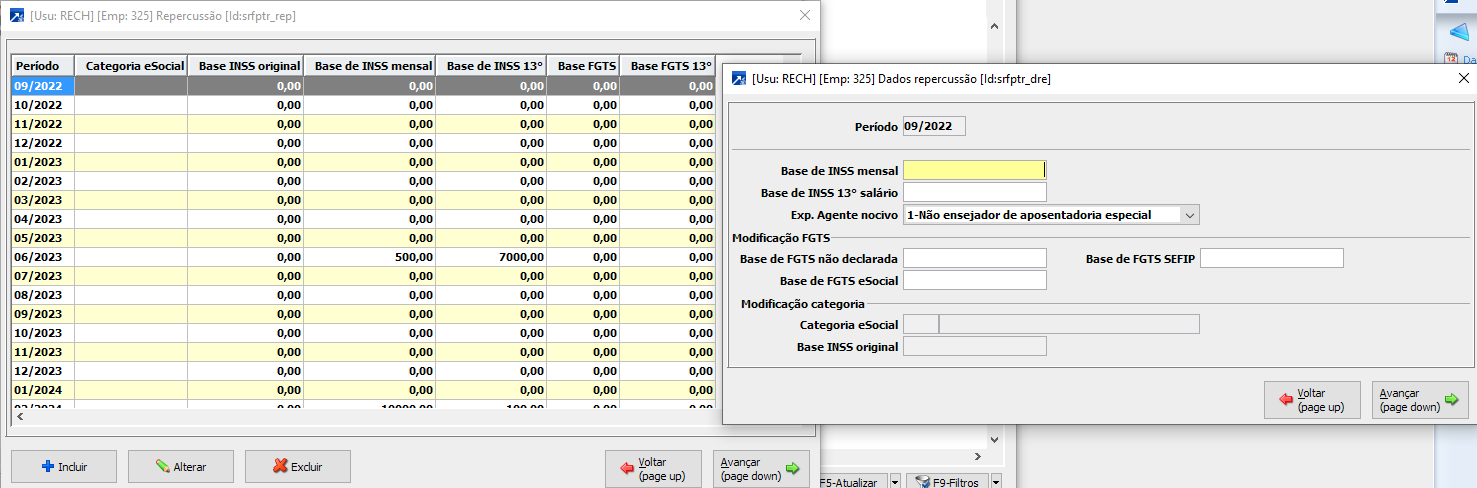Image resolution: width=1477 pixels, height=488 pixels.
Task: Select the 06/2023 row in the grid
Action: (42, 257)
